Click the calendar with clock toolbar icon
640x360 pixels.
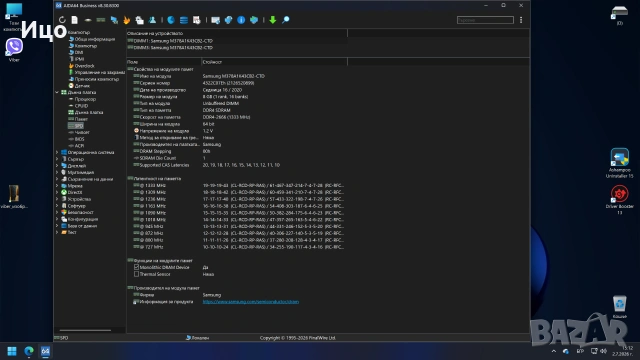point(197,20)
